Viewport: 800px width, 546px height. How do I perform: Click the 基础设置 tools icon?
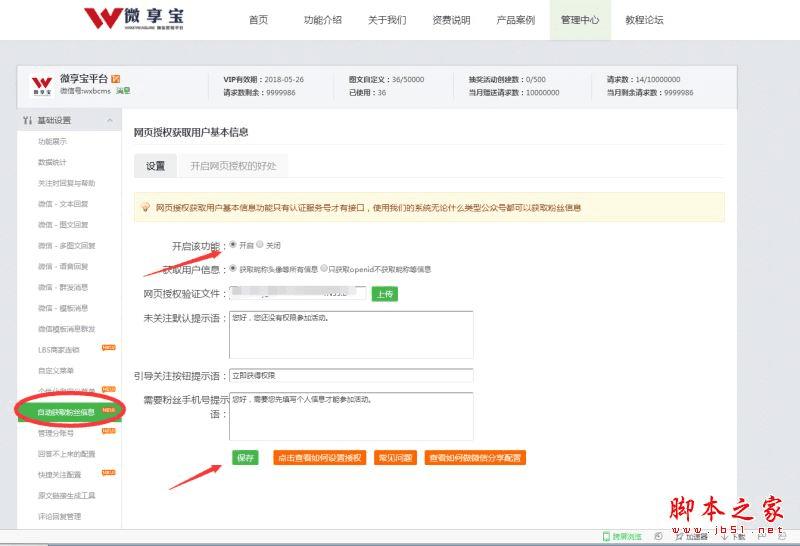pos(27,120)
